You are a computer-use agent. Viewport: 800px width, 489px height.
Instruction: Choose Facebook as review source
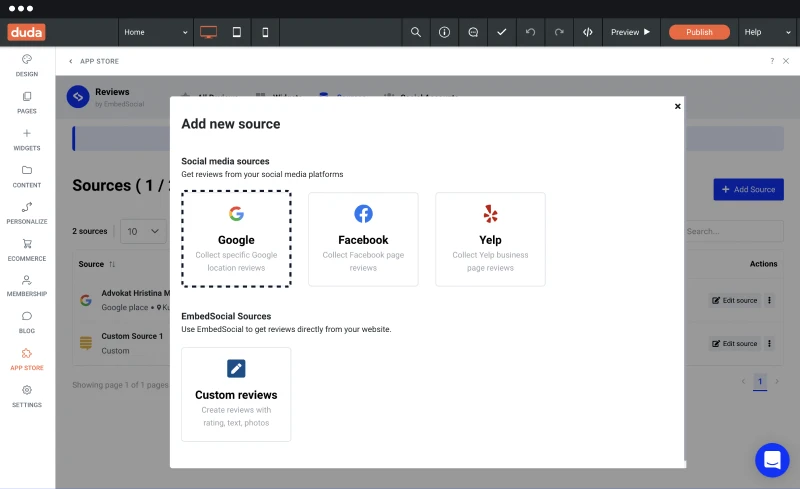(363, 239)
